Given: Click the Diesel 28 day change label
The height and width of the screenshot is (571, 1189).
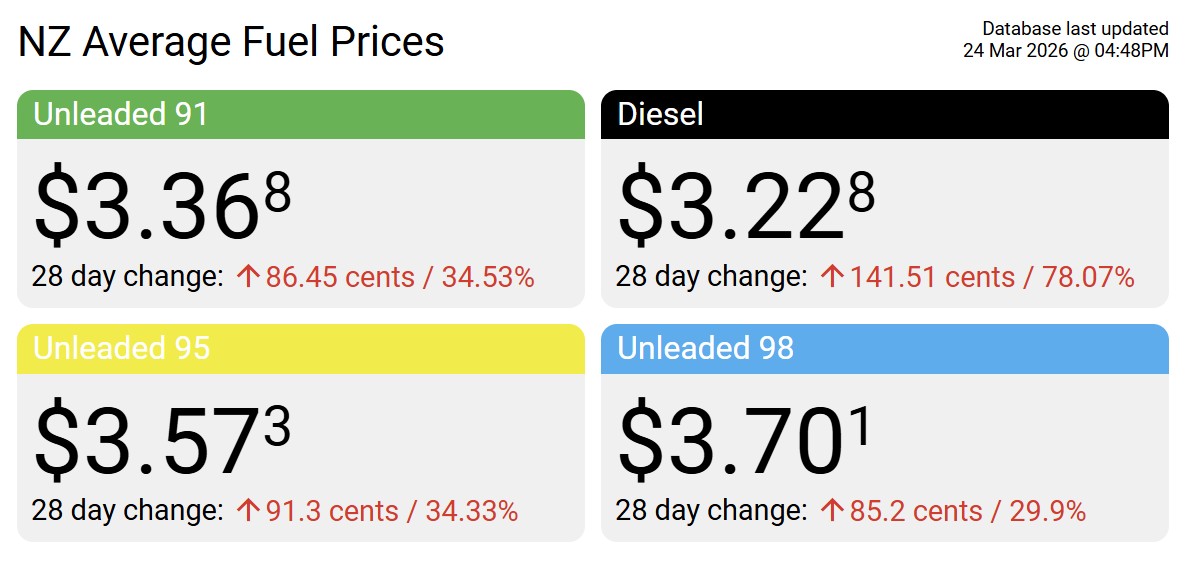Looking at the screenshot, I should (711, 277).
